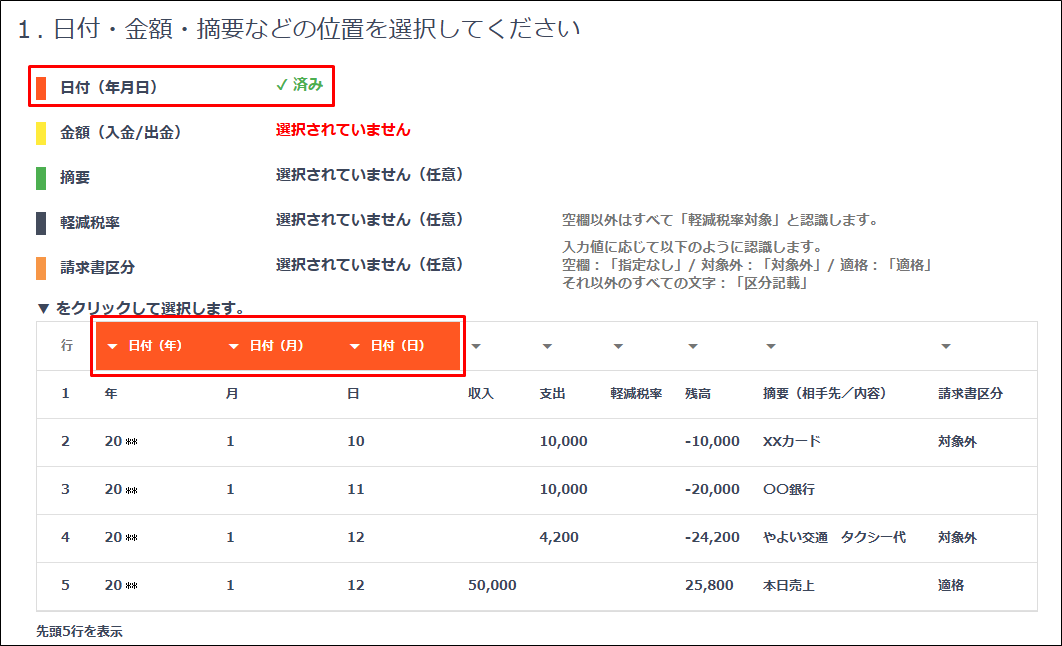Open the dropdown arrow above 支出 column
This screenshot has height=646, width=1062.
(547, 347)
